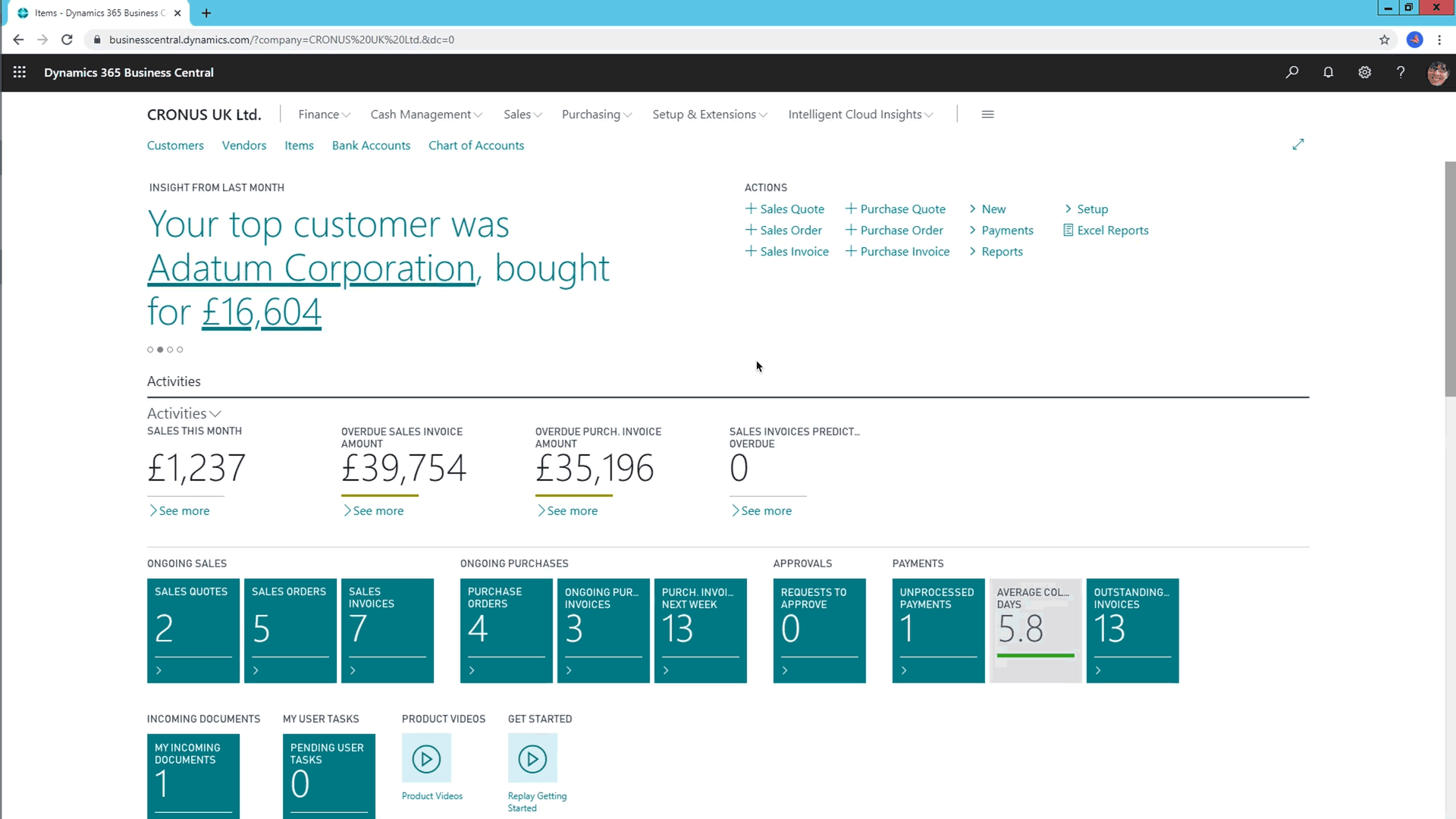Expand the Activities chevron dropdown
The height and width of the screenshot is (819, 1456).
215,414
